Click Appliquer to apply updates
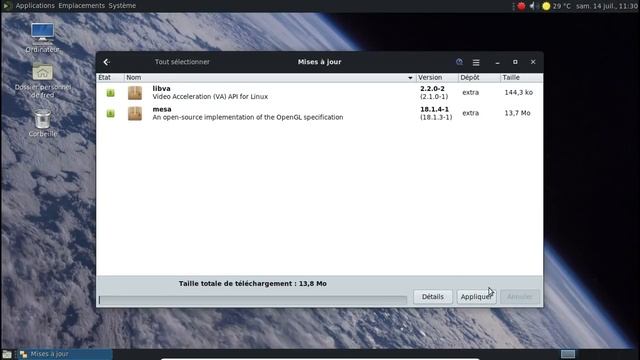The width and height of the screenshot is (640, 360). click(476, 297)
